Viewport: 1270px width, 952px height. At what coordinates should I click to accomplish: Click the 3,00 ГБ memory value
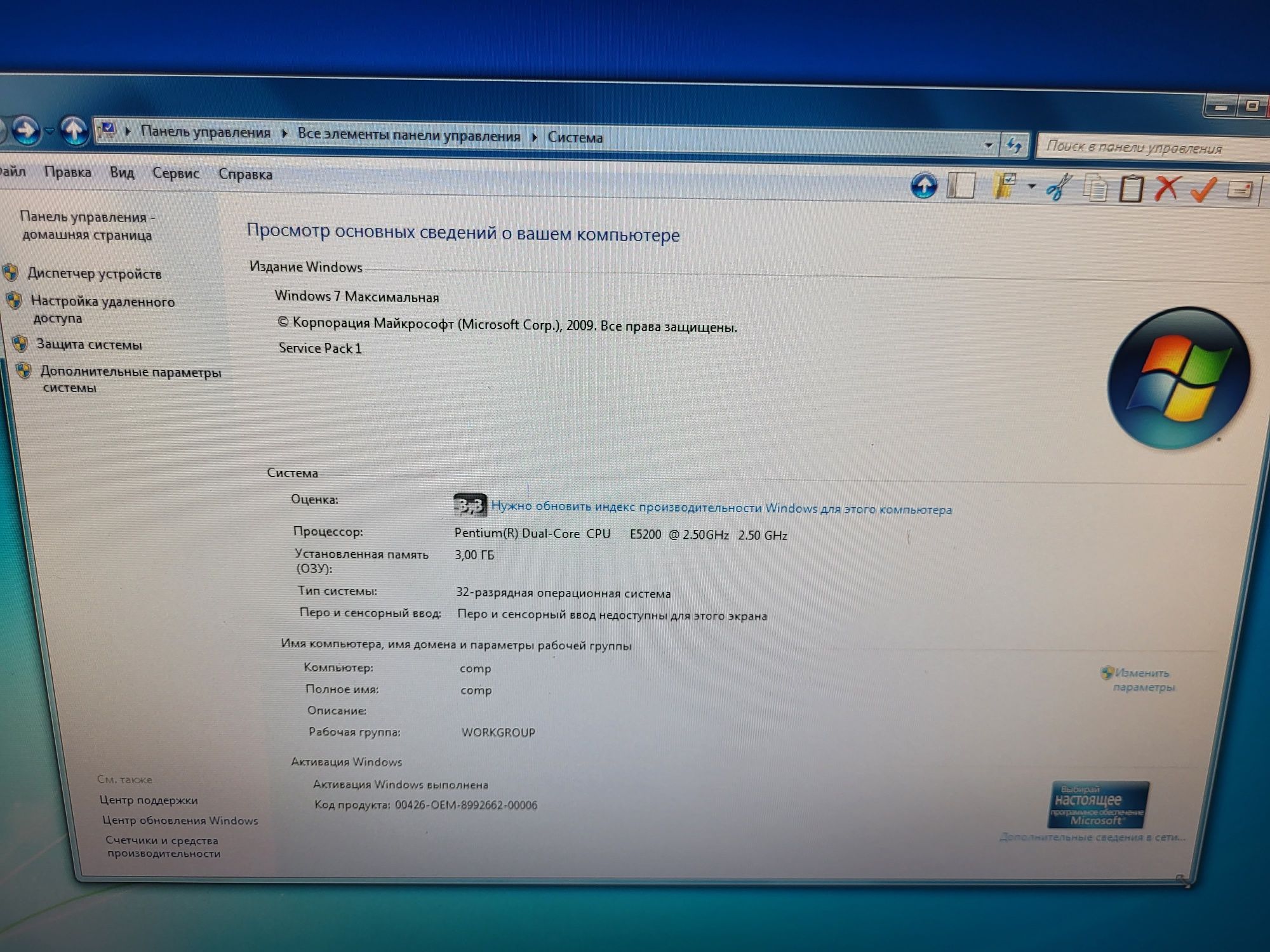click(474, 555)
